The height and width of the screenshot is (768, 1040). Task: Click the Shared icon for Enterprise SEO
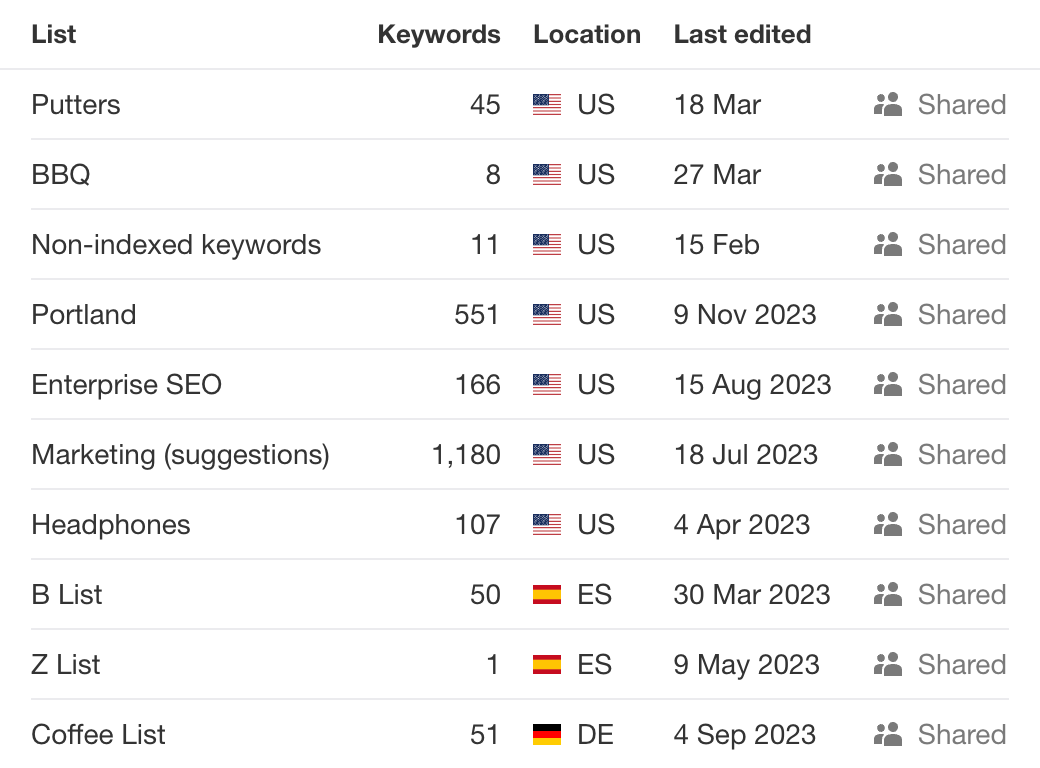887,385
